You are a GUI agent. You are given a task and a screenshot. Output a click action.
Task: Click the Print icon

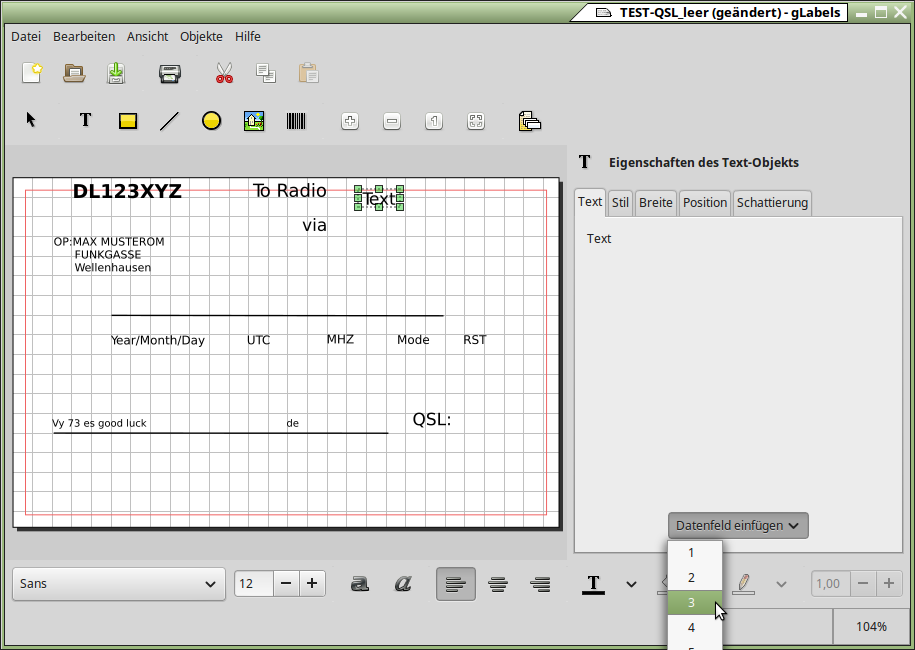[x=170, y=73]
